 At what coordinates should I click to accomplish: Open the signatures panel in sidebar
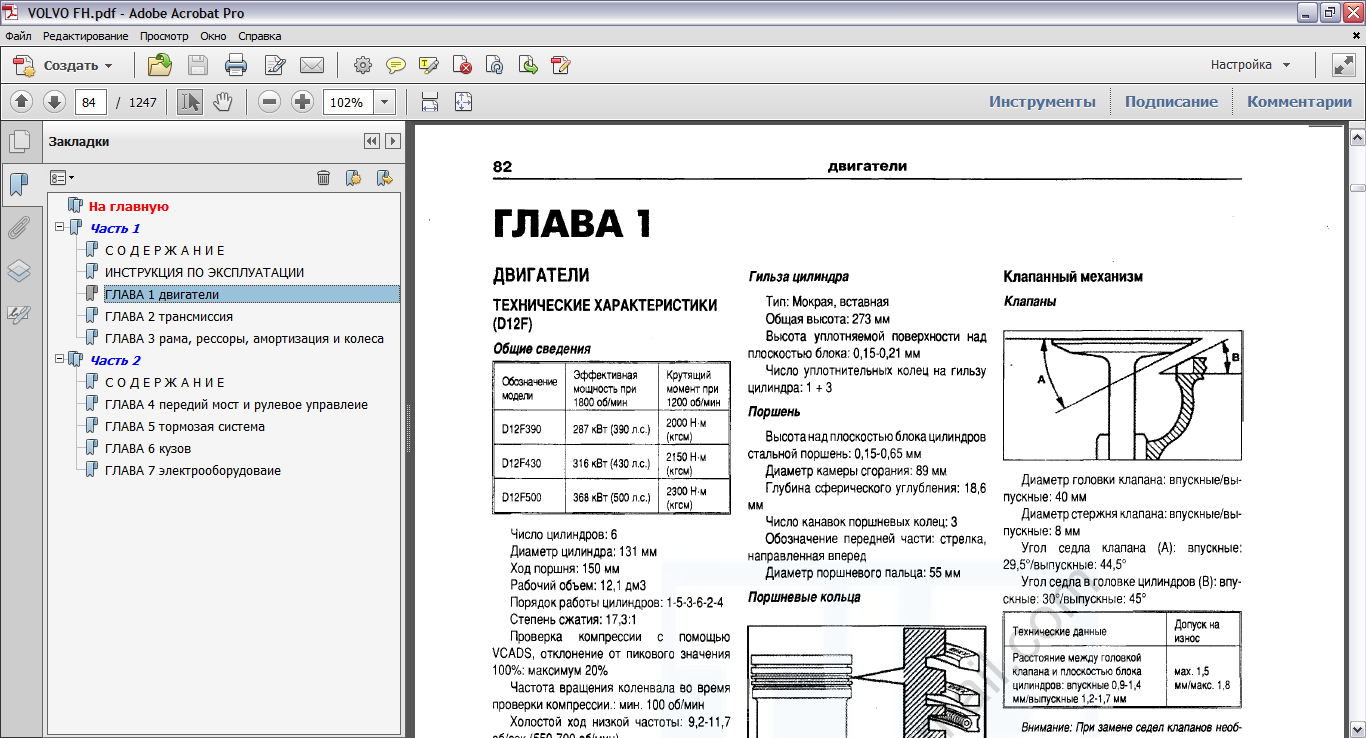(x=19, y=314)
